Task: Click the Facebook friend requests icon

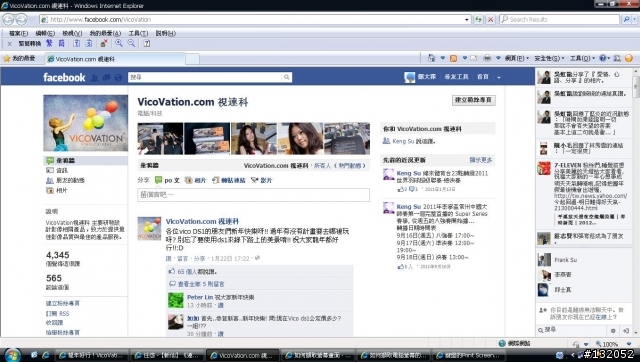Action: click(x=95, y=77)
